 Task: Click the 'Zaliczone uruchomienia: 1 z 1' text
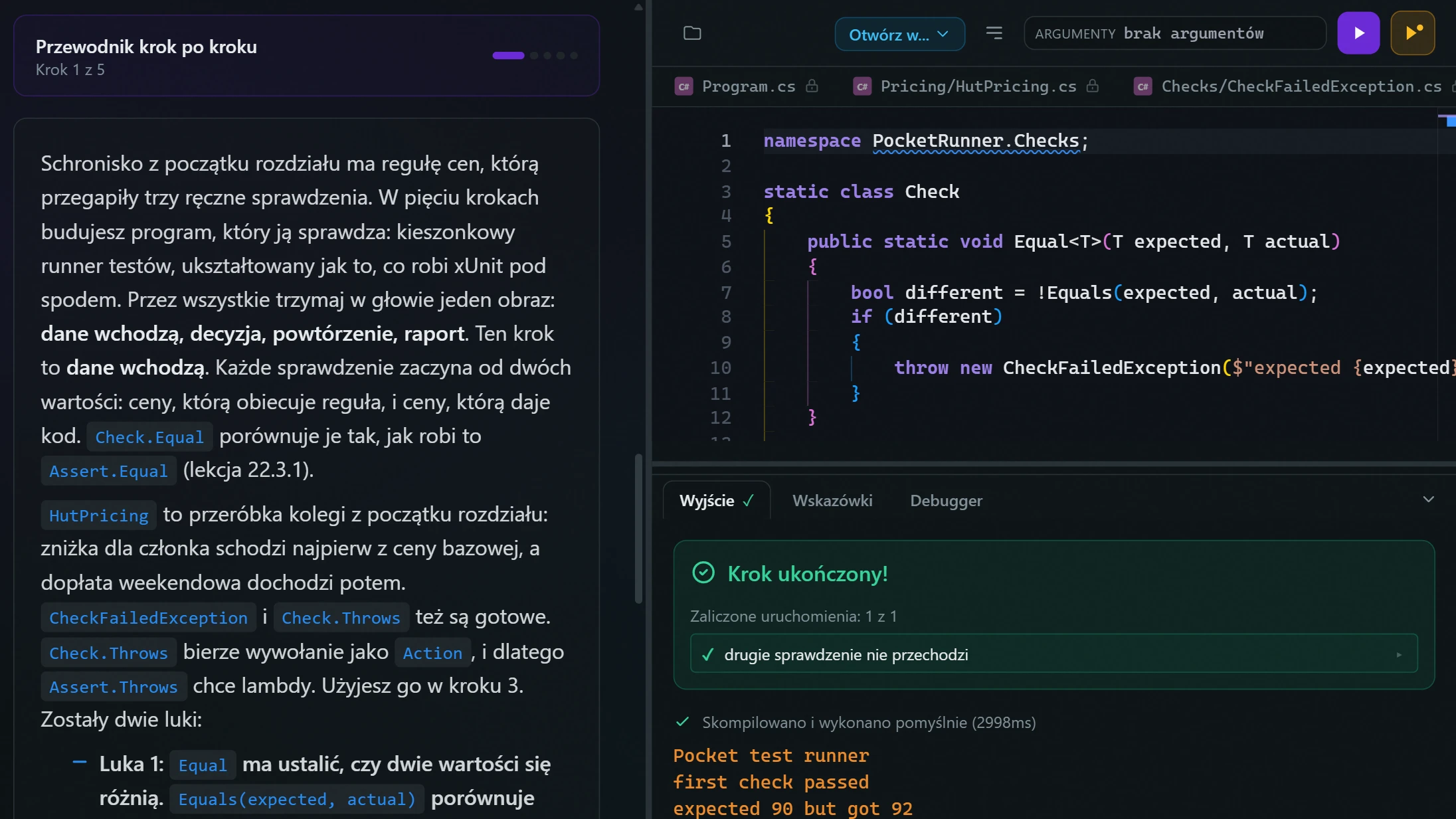click(793, 616)
